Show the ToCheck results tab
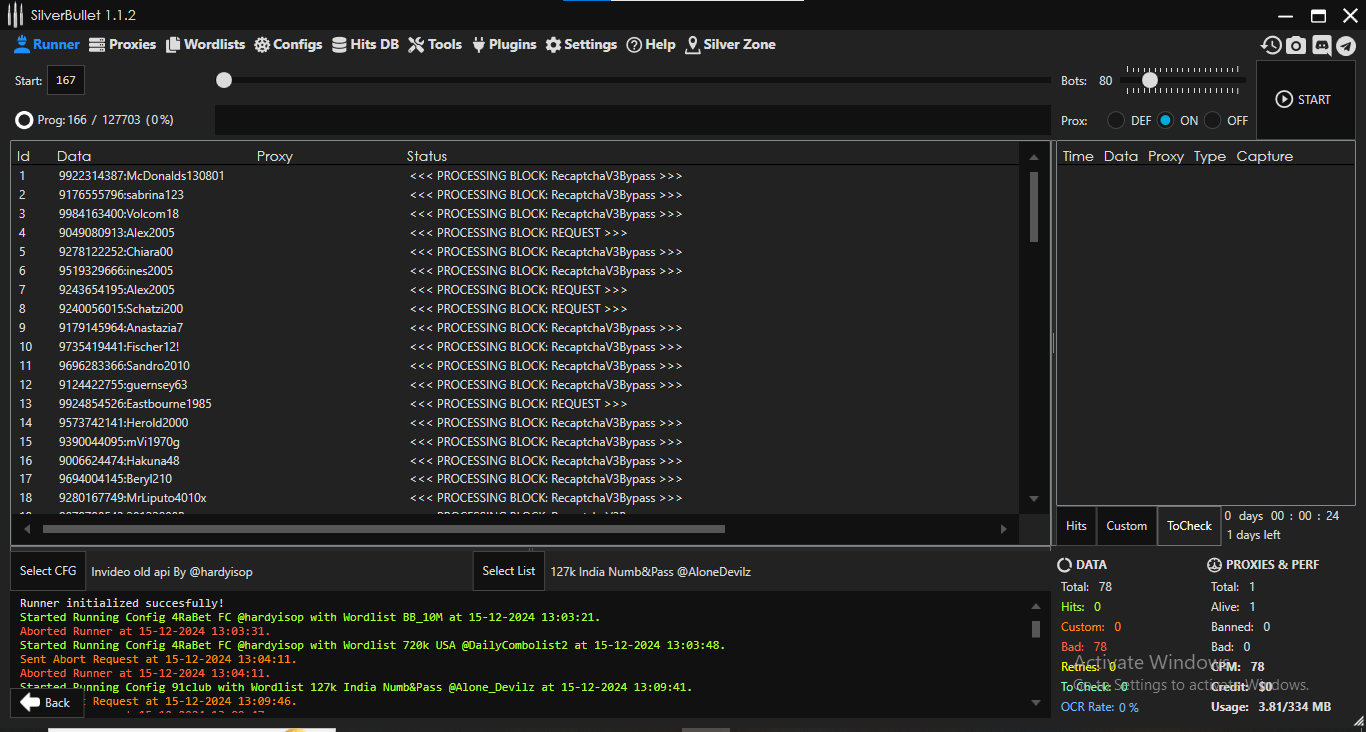 coord(1189,526)
